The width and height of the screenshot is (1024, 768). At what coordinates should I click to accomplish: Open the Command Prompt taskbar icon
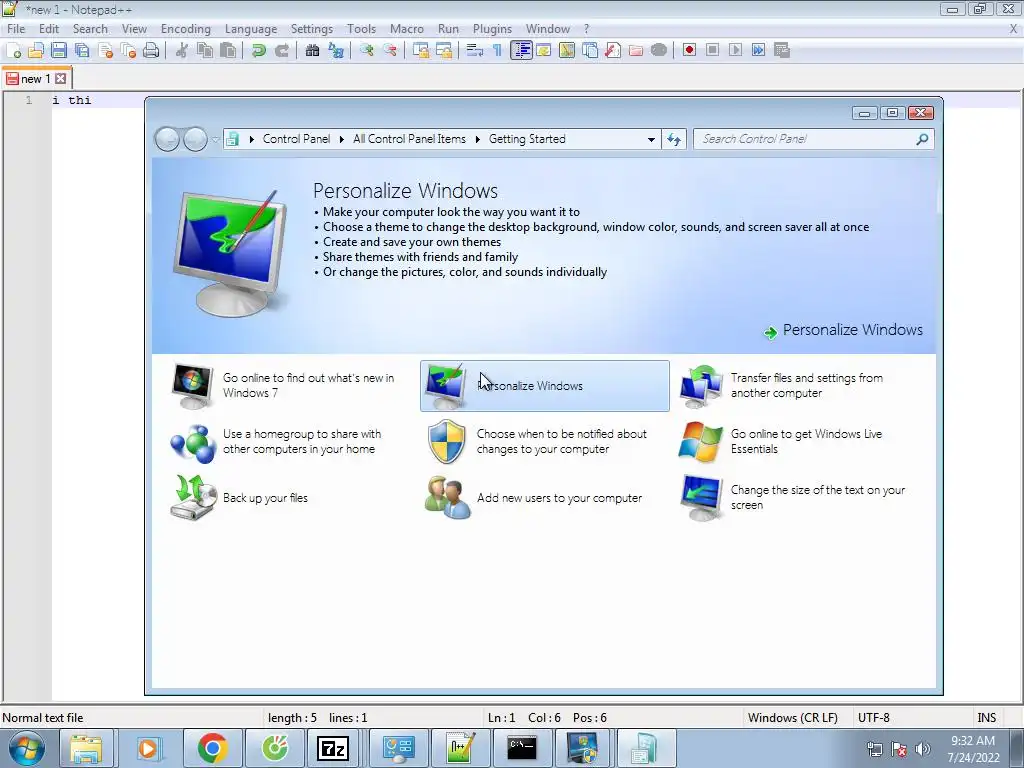tap(522, 748)
